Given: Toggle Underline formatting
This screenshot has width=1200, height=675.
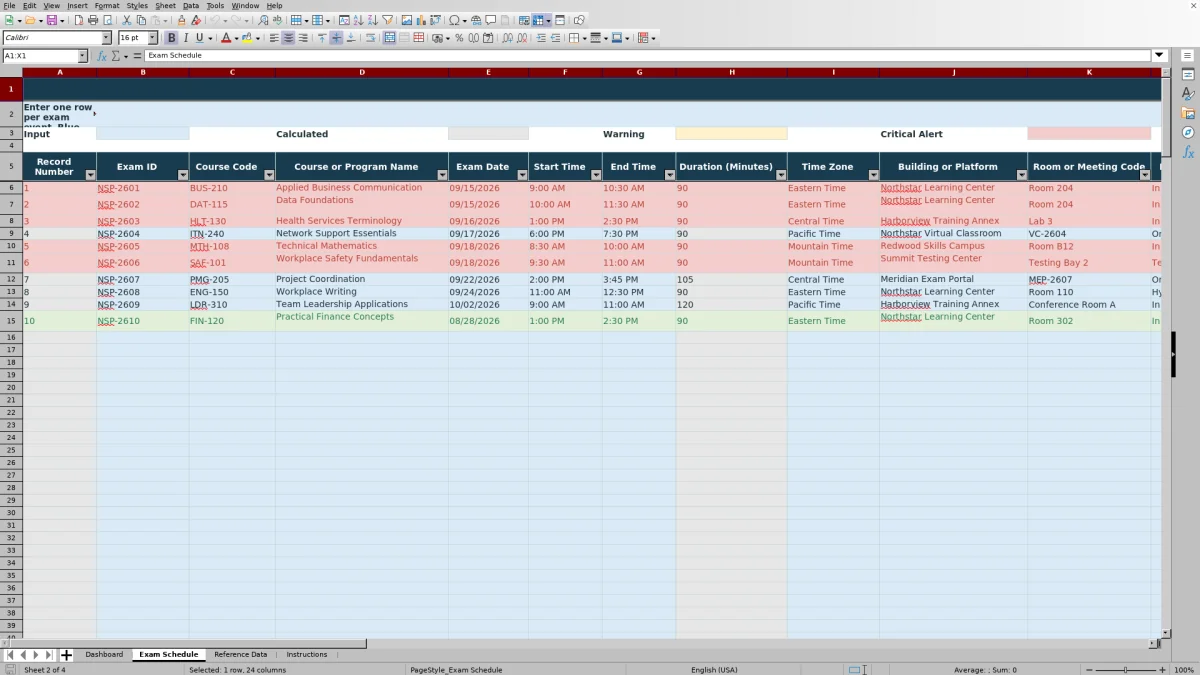Looking at the screenshot, I should tap(199, 38).
